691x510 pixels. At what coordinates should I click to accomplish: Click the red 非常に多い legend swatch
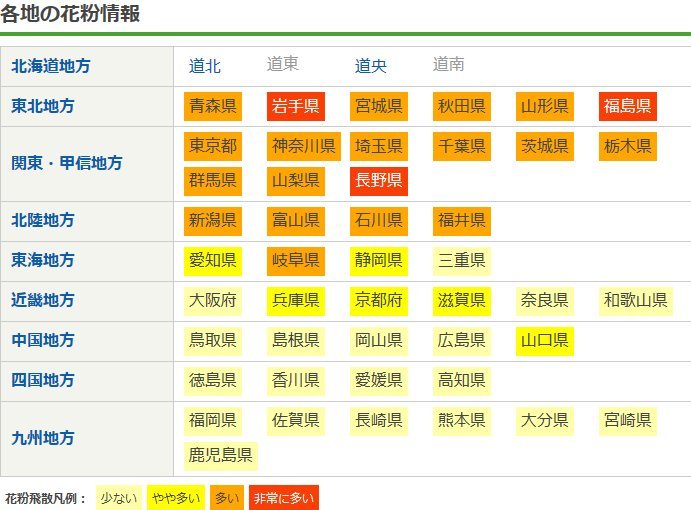click(283, 497)
